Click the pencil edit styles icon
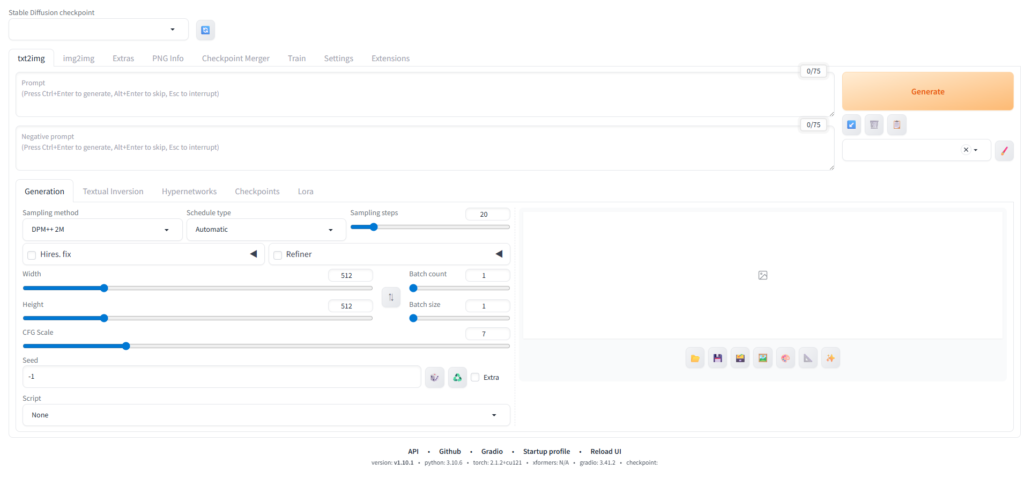The height and width of the screenshot is (485, 1024). point(1004,150)
